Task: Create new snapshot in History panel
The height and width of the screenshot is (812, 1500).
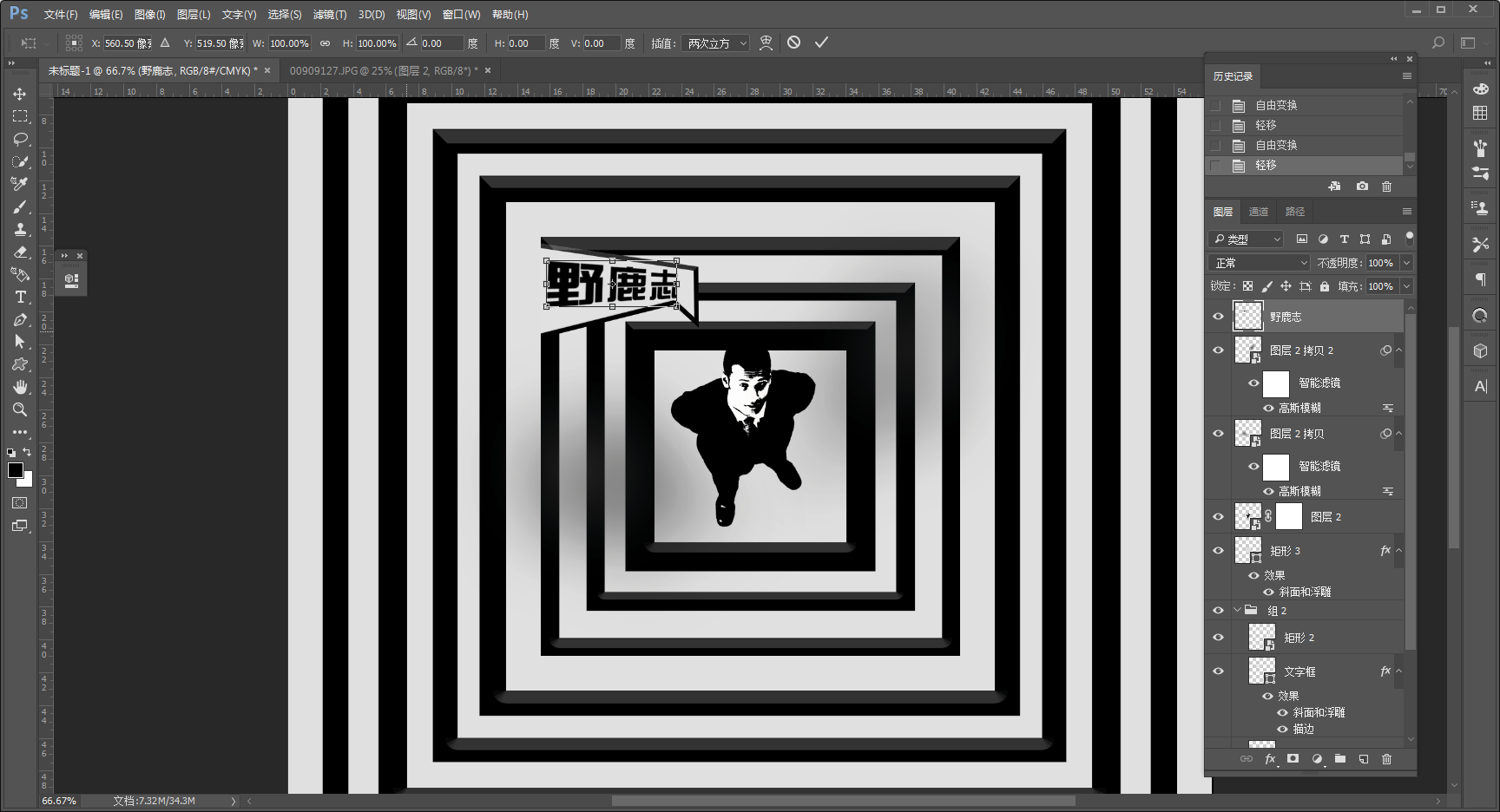Action: 1362,187
